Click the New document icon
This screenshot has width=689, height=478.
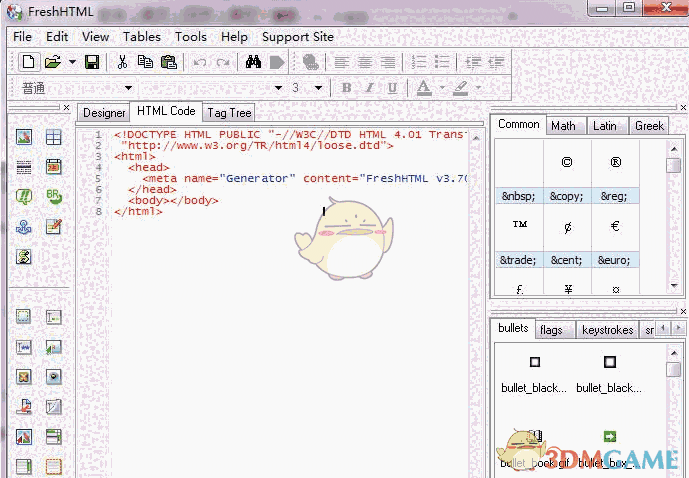27,62
